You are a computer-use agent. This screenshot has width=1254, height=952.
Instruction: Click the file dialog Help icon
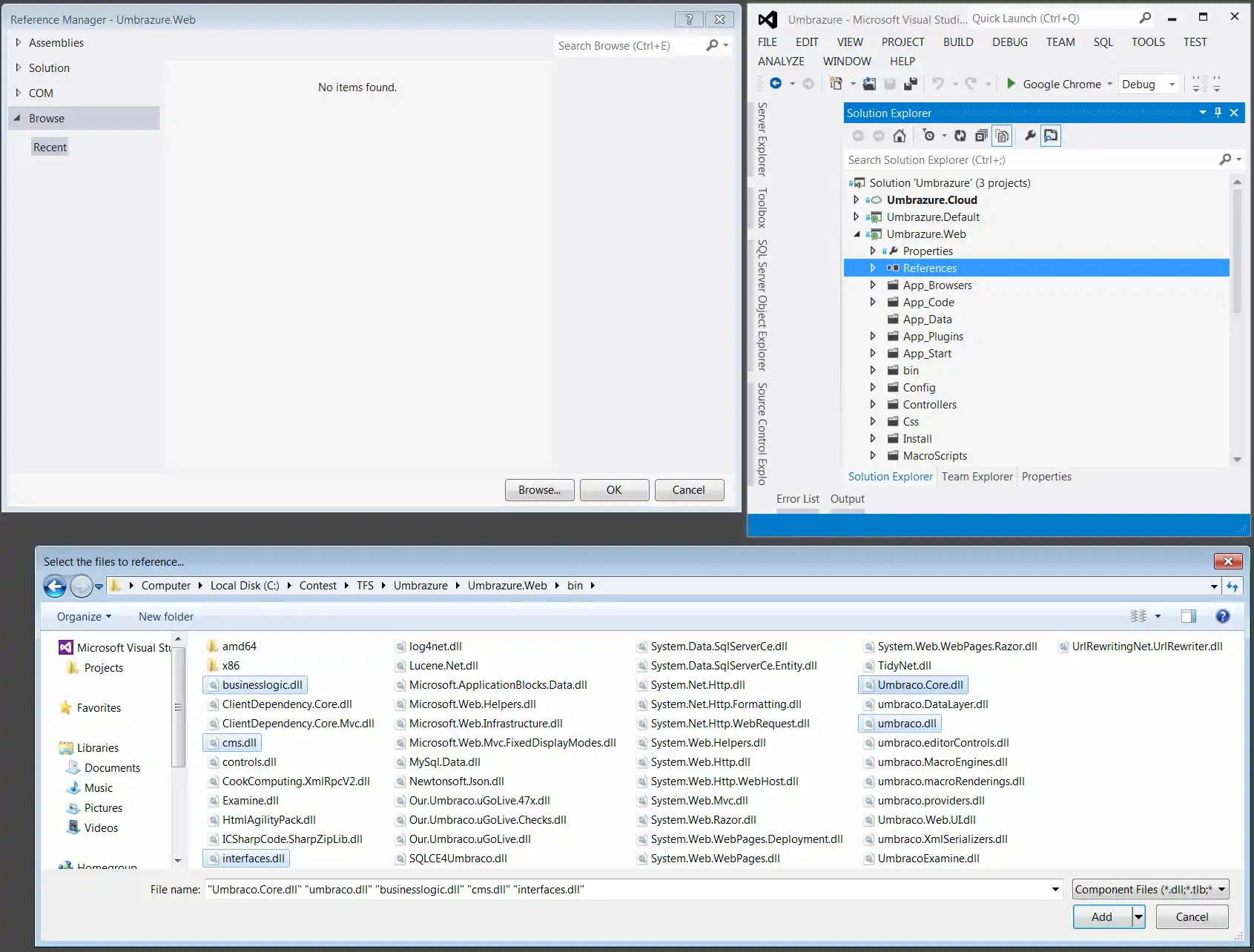click(1223, 616)
